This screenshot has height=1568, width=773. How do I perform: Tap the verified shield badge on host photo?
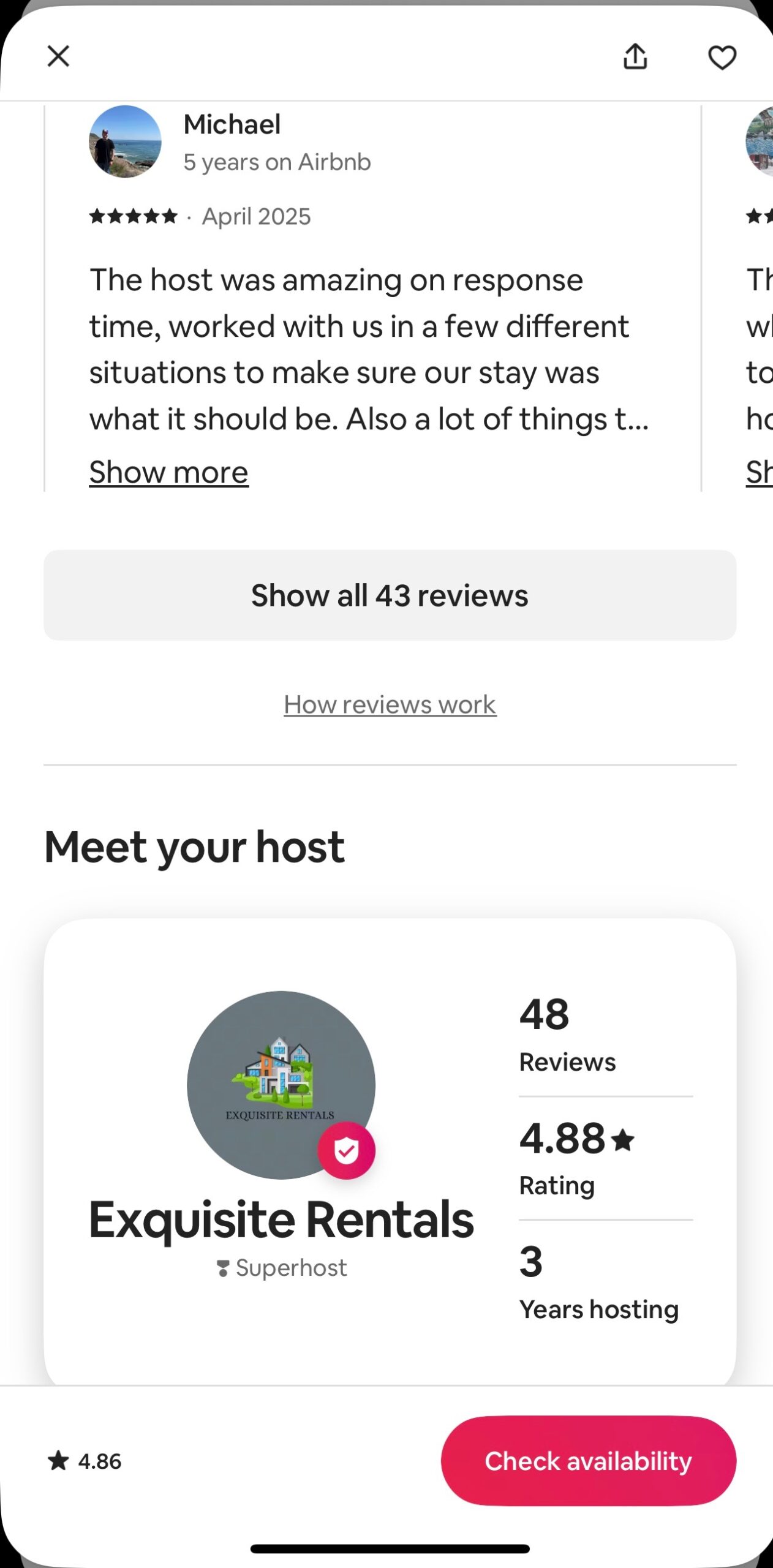tap(346, 1150)
